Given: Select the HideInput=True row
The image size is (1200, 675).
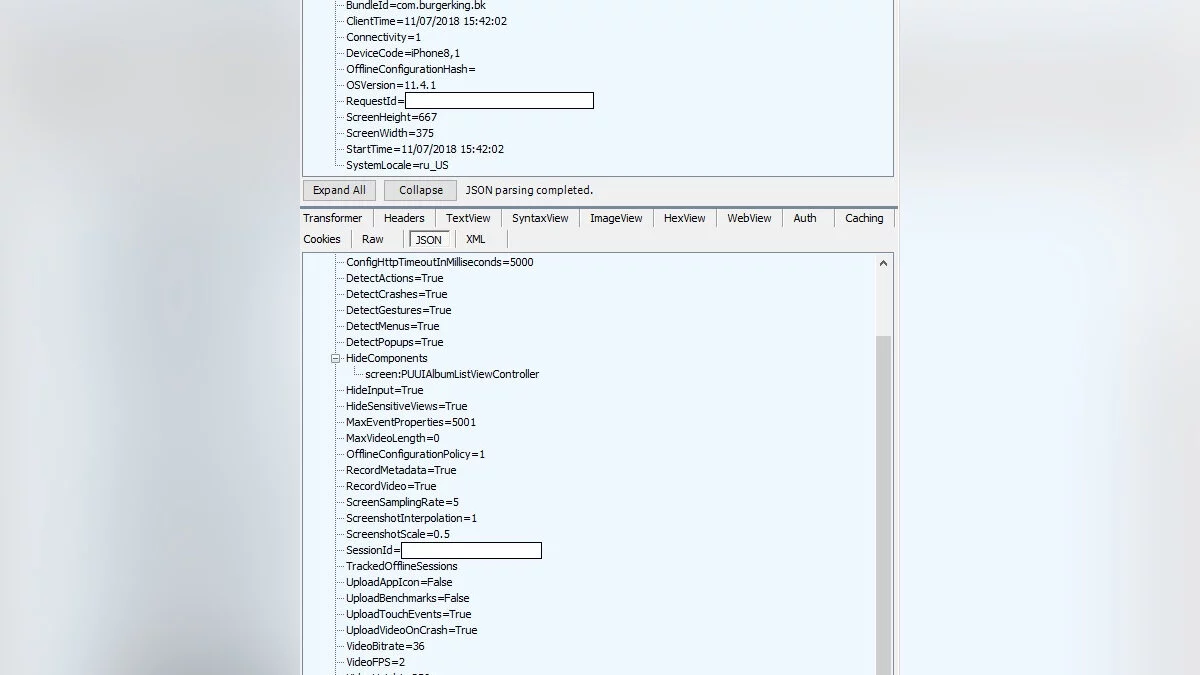Looking at the screenshot, I should 384,390.
